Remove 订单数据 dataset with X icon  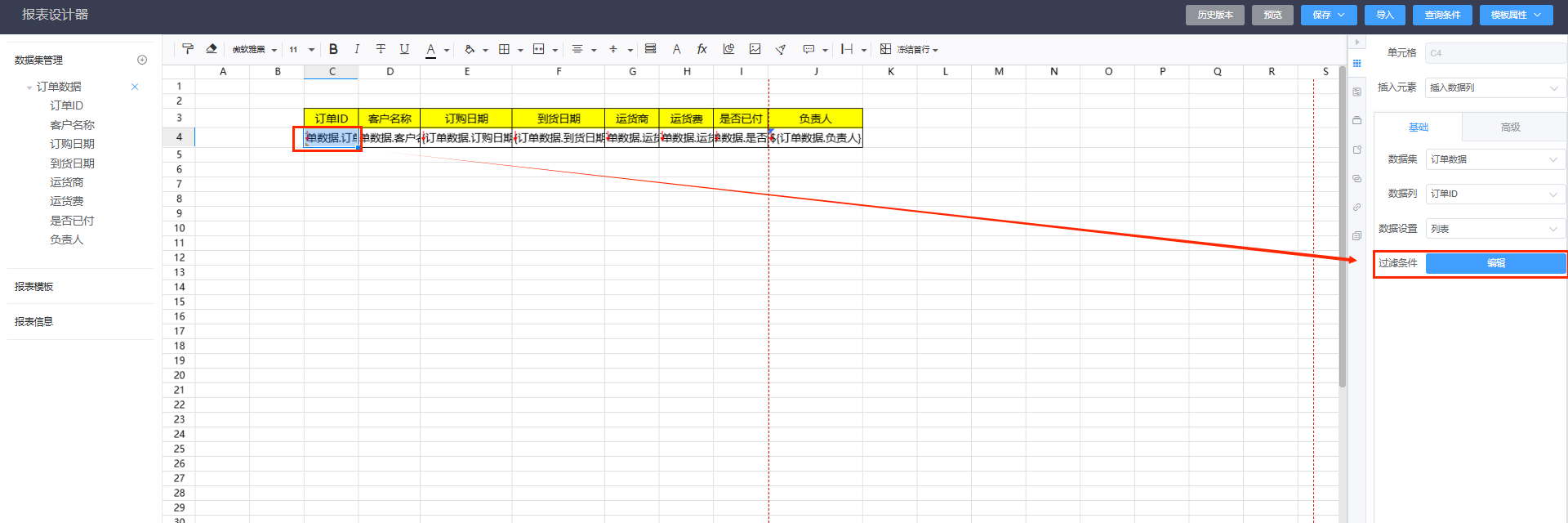135,87
